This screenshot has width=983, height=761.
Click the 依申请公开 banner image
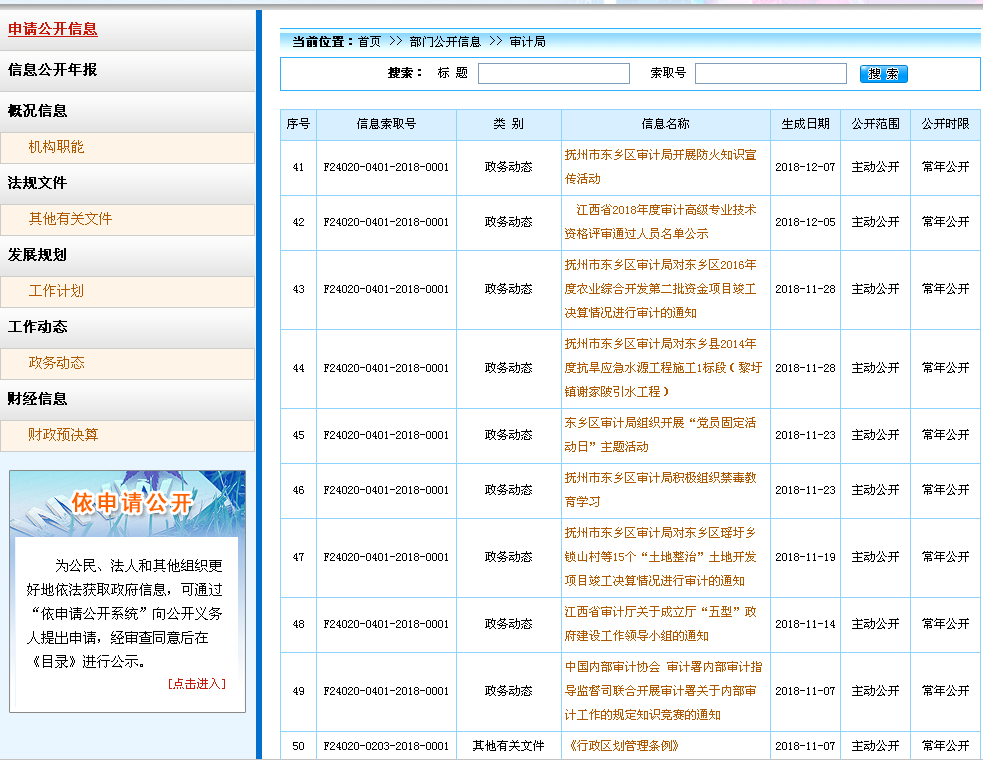pos(127,503)
